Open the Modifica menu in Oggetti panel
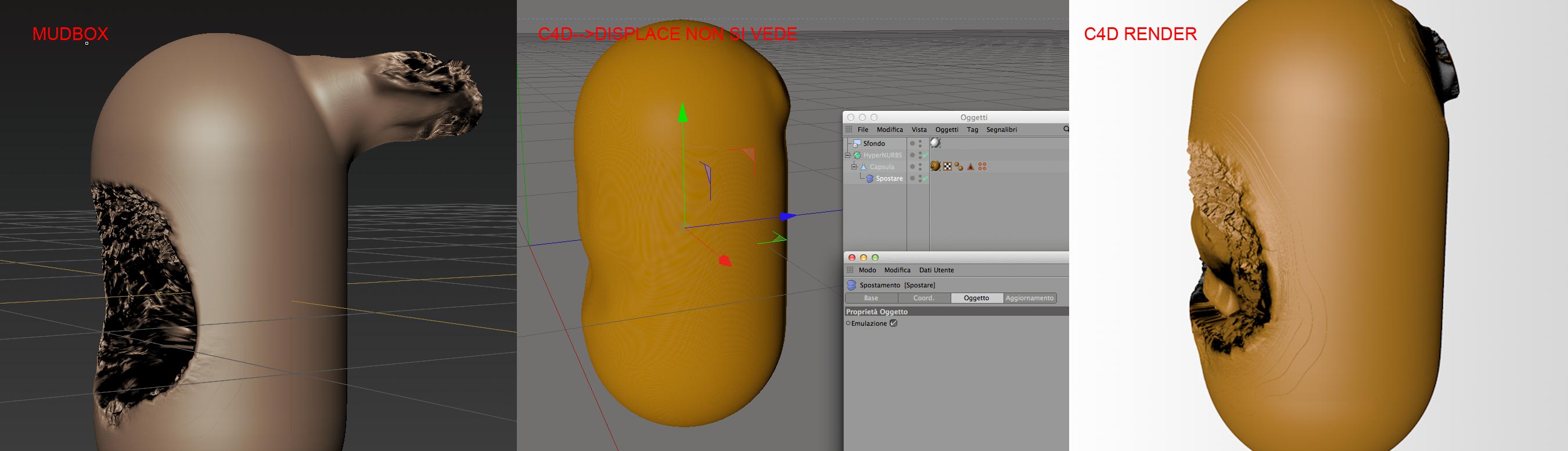The width and height of the screenshot is (1568, 451). pos(890,129)
